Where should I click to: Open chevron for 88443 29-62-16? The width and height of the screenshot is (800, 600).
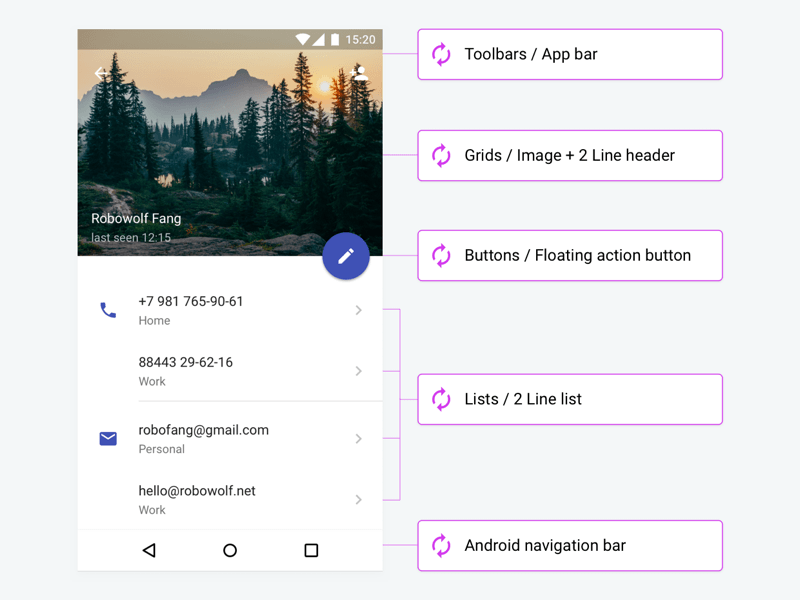pos(359,371)
